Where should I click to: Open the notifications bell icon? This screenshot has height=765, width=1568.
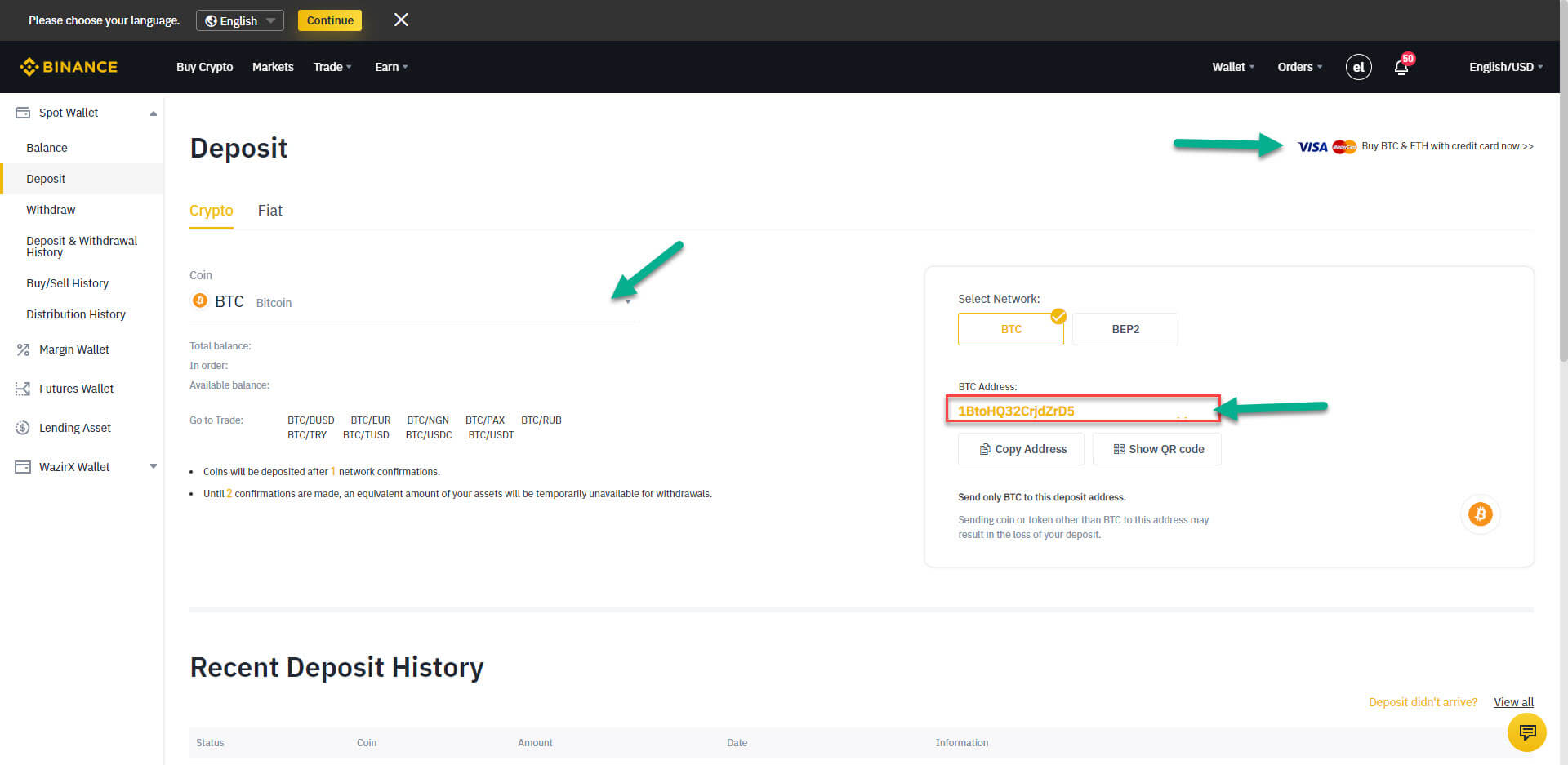[x=1401, y=68]
